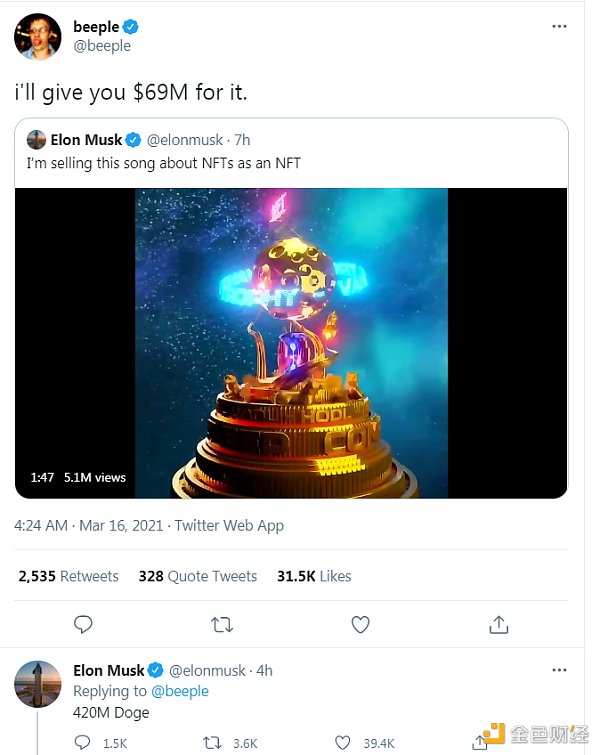View the 31.5K Likes list
The width and height of the screenshot is (600, 755).
click(314, 576)
